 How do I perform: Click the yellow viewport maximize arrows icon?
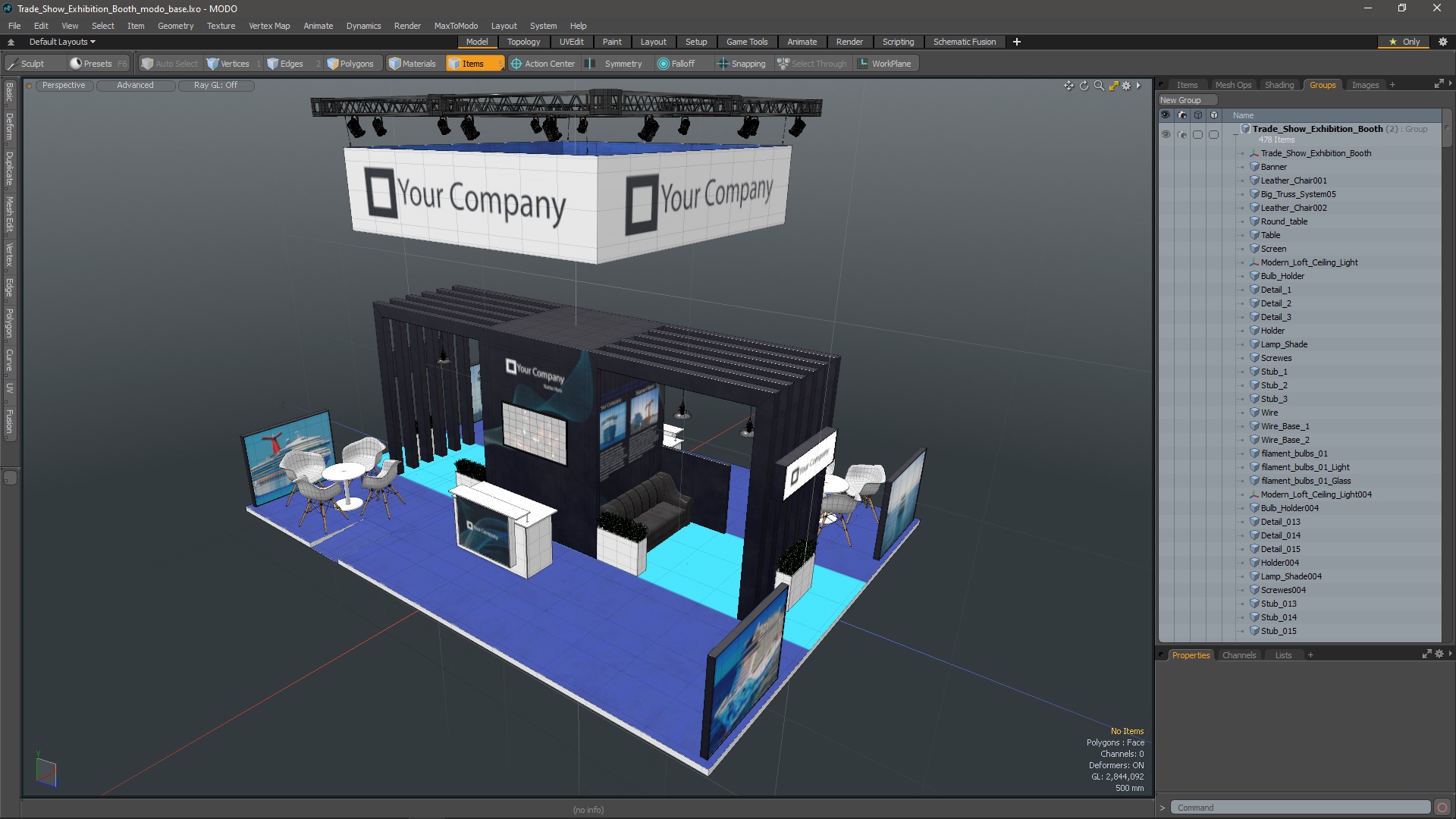(1113, 86)
